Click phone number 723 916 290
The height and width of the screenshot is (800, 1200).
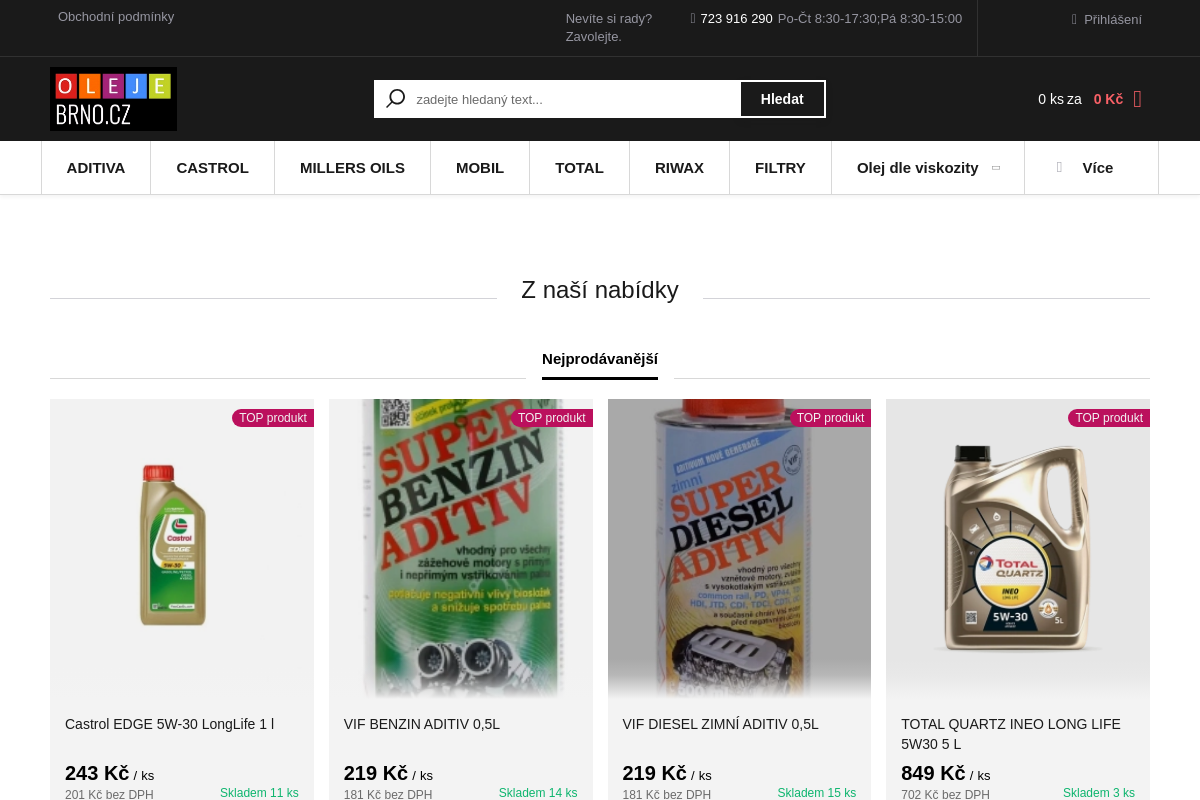pyautogui.click(x=736, y=18)
